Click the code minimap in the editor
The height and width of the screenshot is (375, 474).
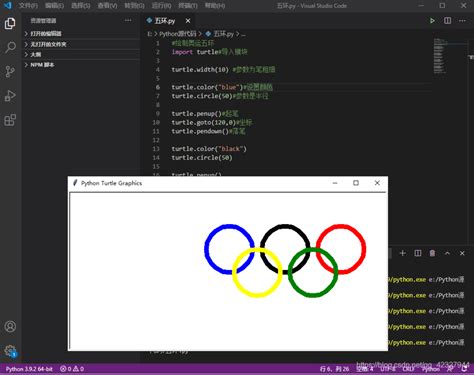click(x=440, y=56)
